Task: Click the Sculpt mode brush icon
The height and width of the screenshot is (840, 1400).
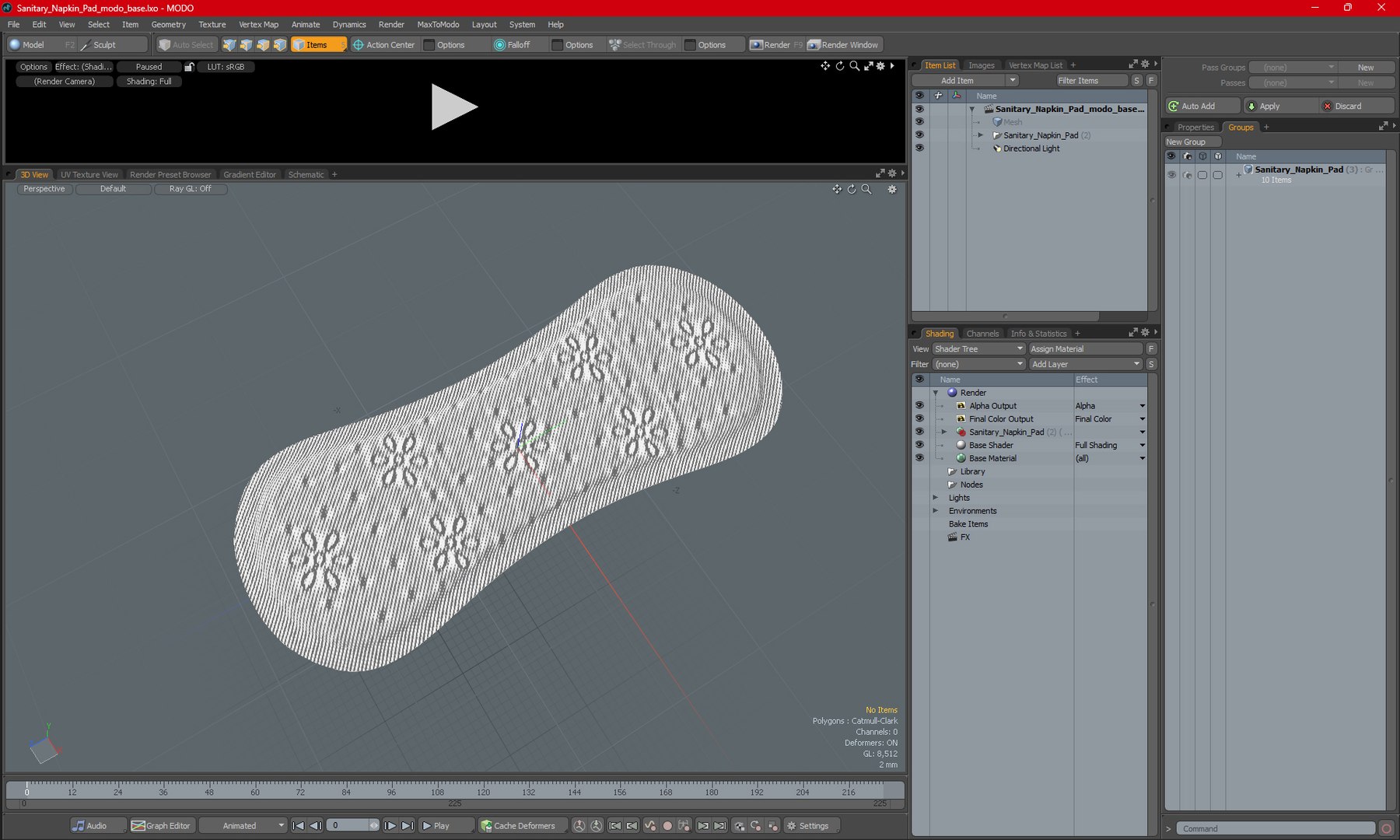Action: (86, 45)
